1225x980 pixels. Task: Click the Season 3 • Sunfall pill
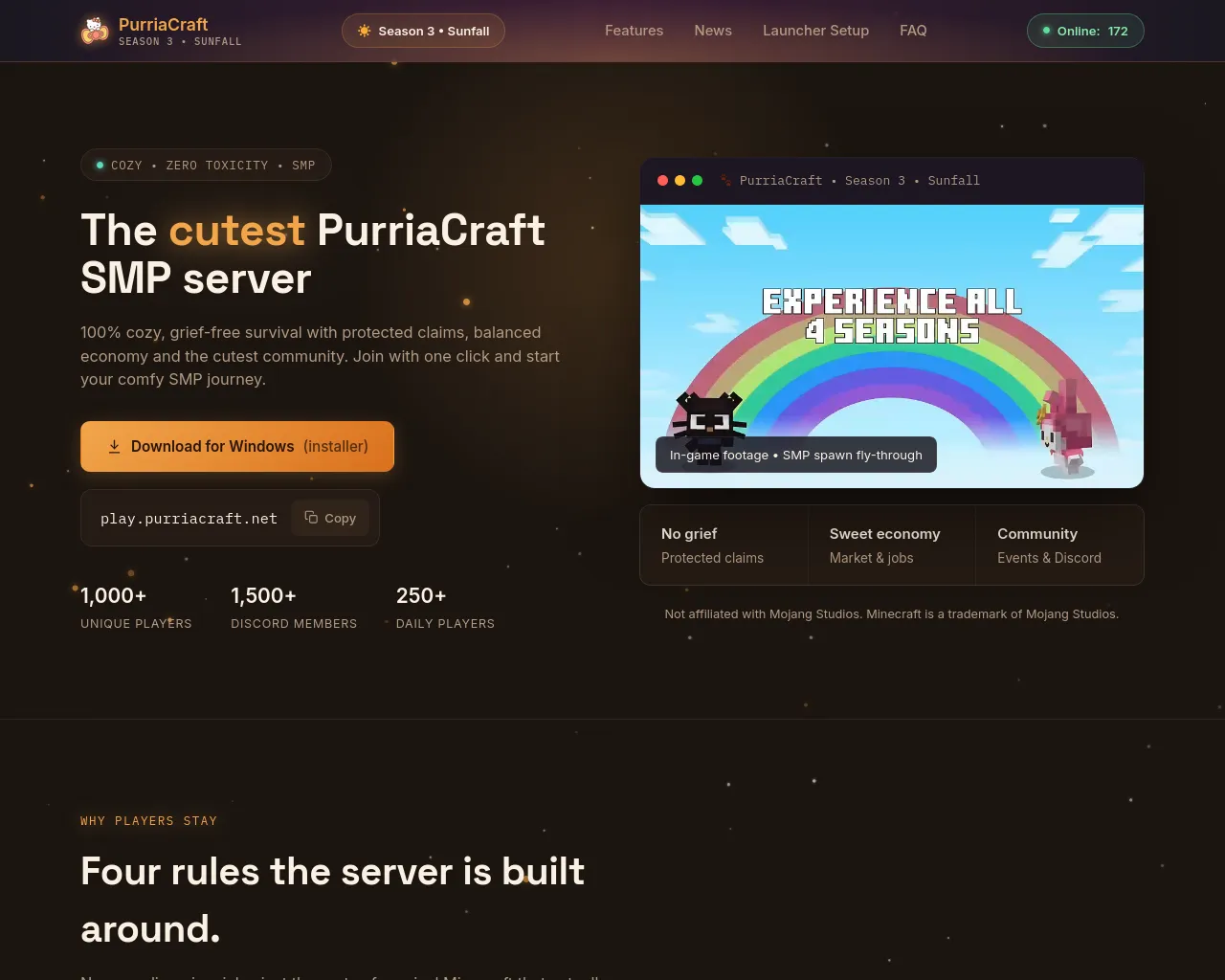pos(423,31)
